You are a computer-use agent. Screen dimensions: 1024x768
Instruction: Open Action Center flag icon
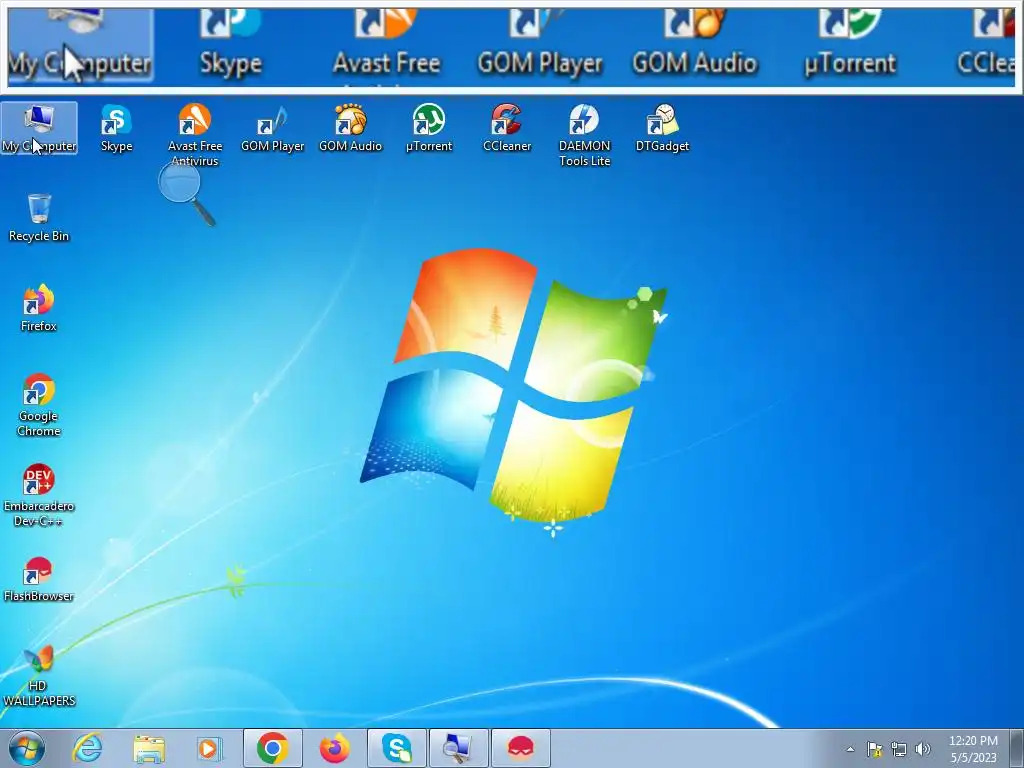874,749
